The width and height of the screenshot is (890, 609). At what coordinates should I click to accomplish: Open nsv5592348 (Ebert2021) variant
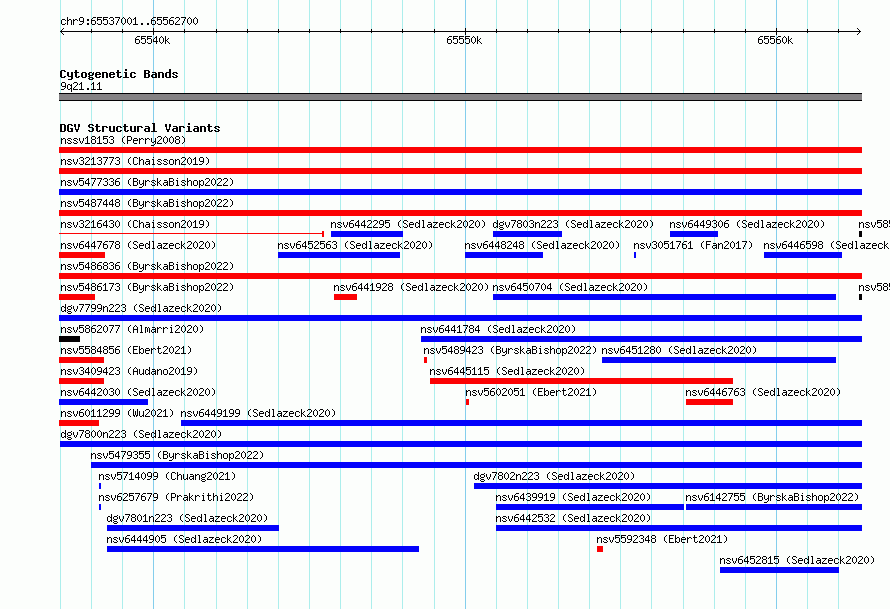[662, 539]
